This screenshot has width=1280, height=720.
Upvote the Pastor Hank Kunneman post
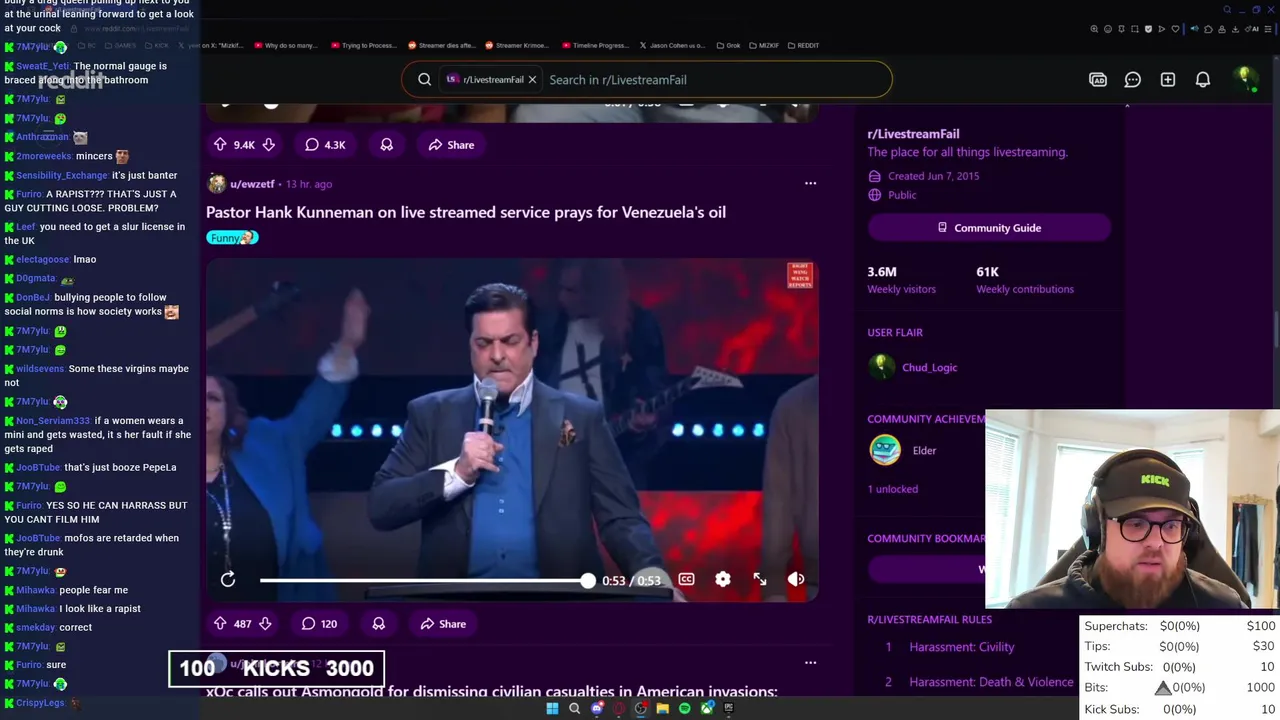coord(220,624)
